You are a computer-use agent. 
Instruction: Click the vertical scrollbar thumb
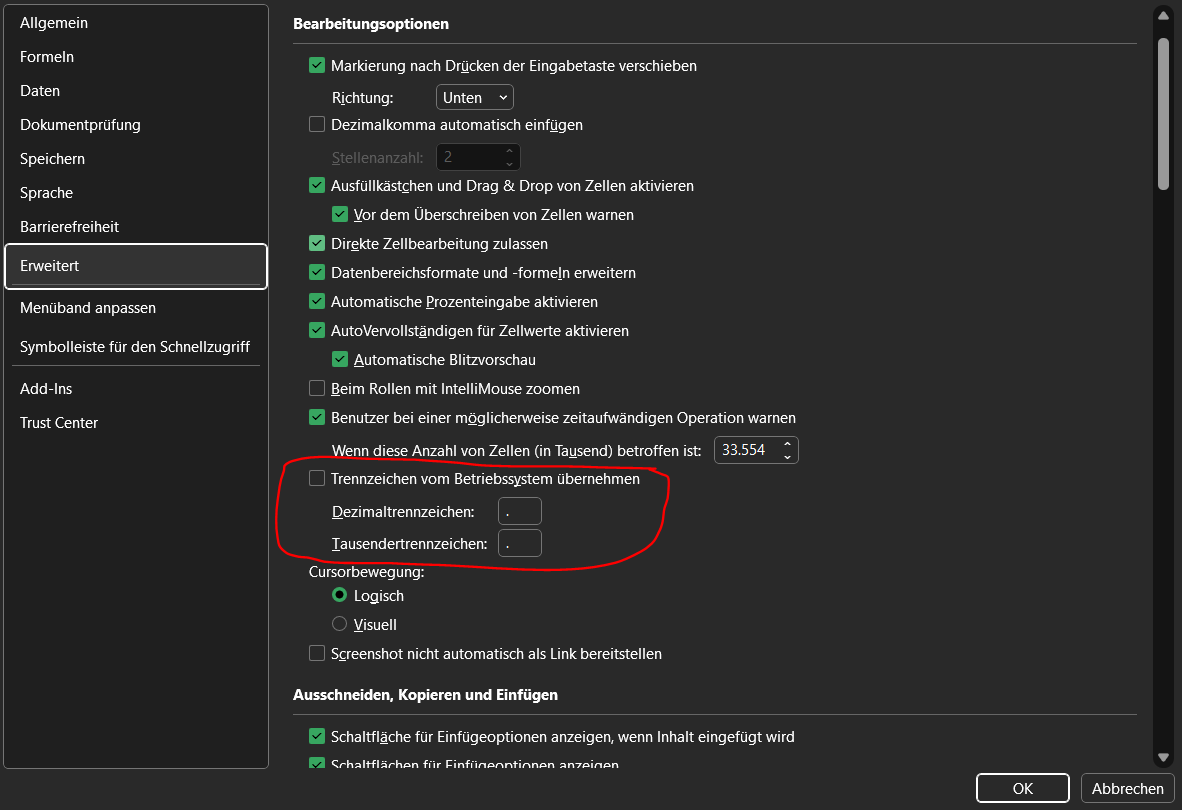click(1163, 113)
